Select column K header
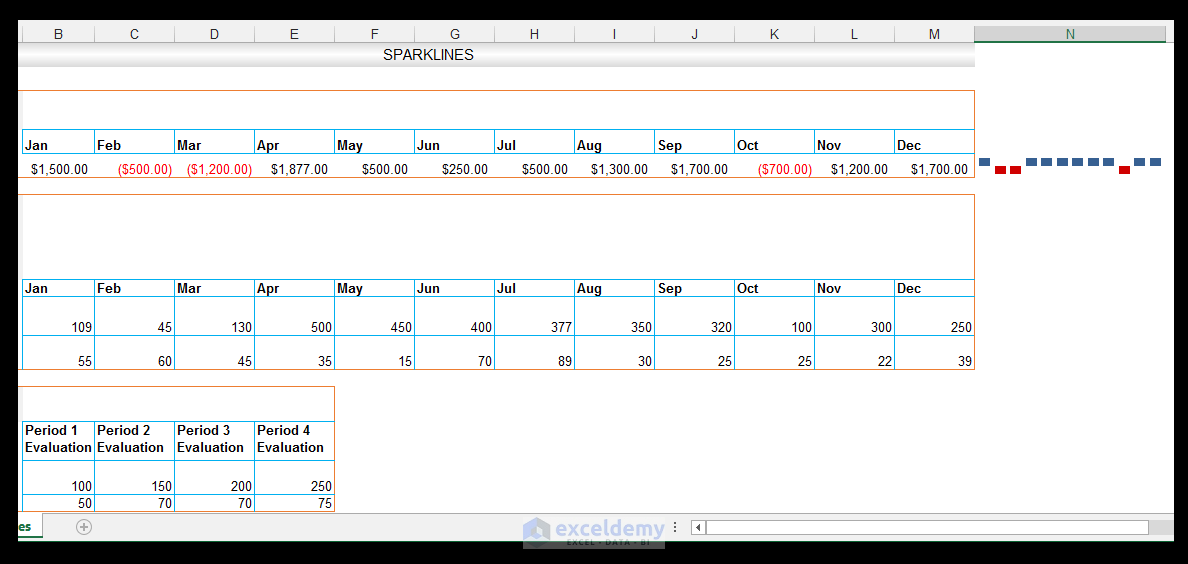The height and width of the screenshot is (564, 1188). tap(774, 34)
